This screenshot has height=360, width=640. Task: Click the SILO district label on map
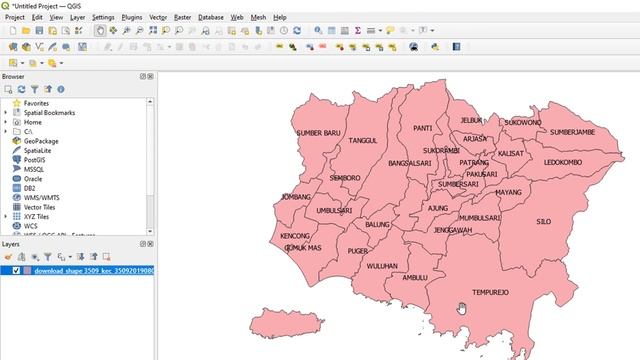tap(544, 222)
